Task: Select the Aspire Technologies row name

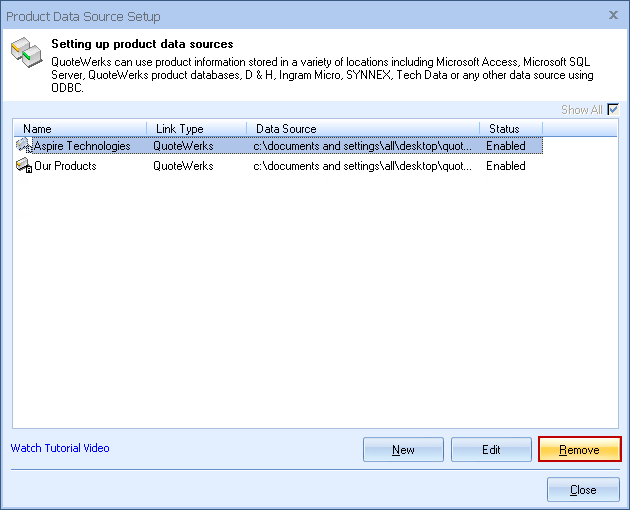Action: (x=82, y=146)
